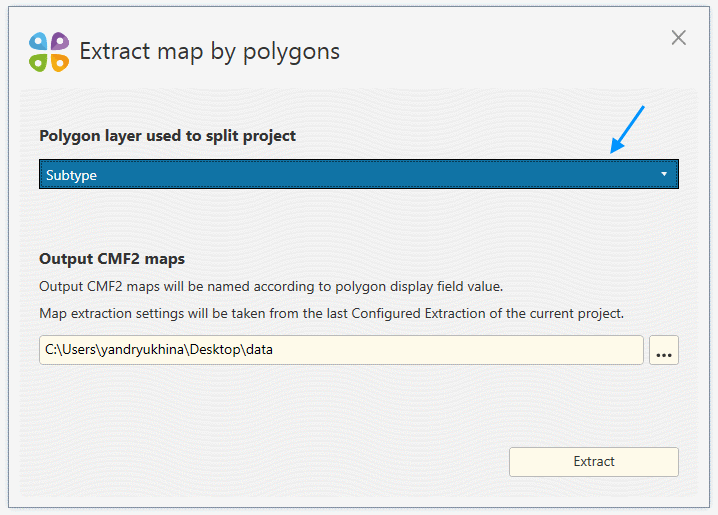Click the Polygon layer used to split project label

pyautogui.click(x=167, y=135)
